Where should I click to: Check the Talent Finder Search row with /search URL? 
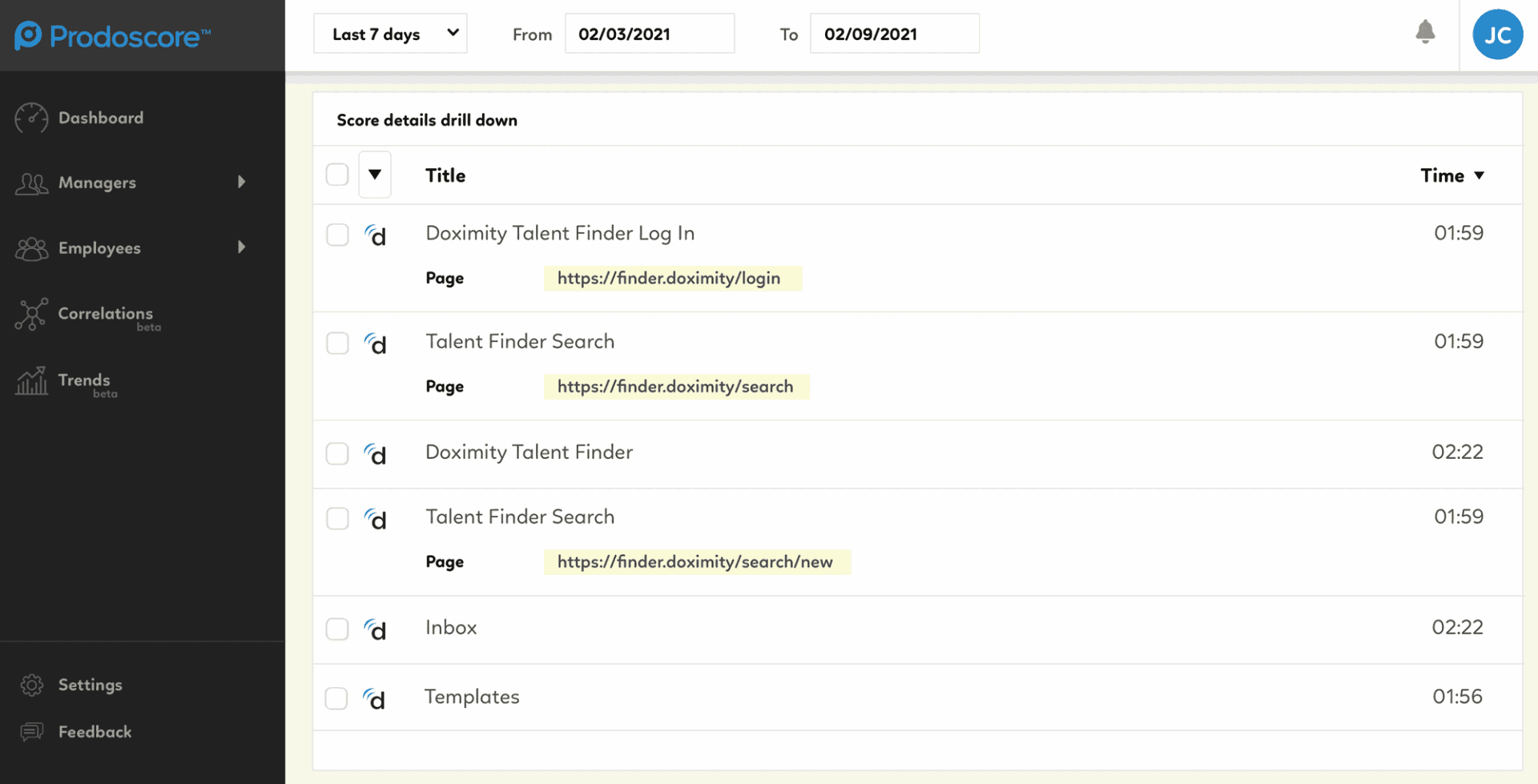337,343
